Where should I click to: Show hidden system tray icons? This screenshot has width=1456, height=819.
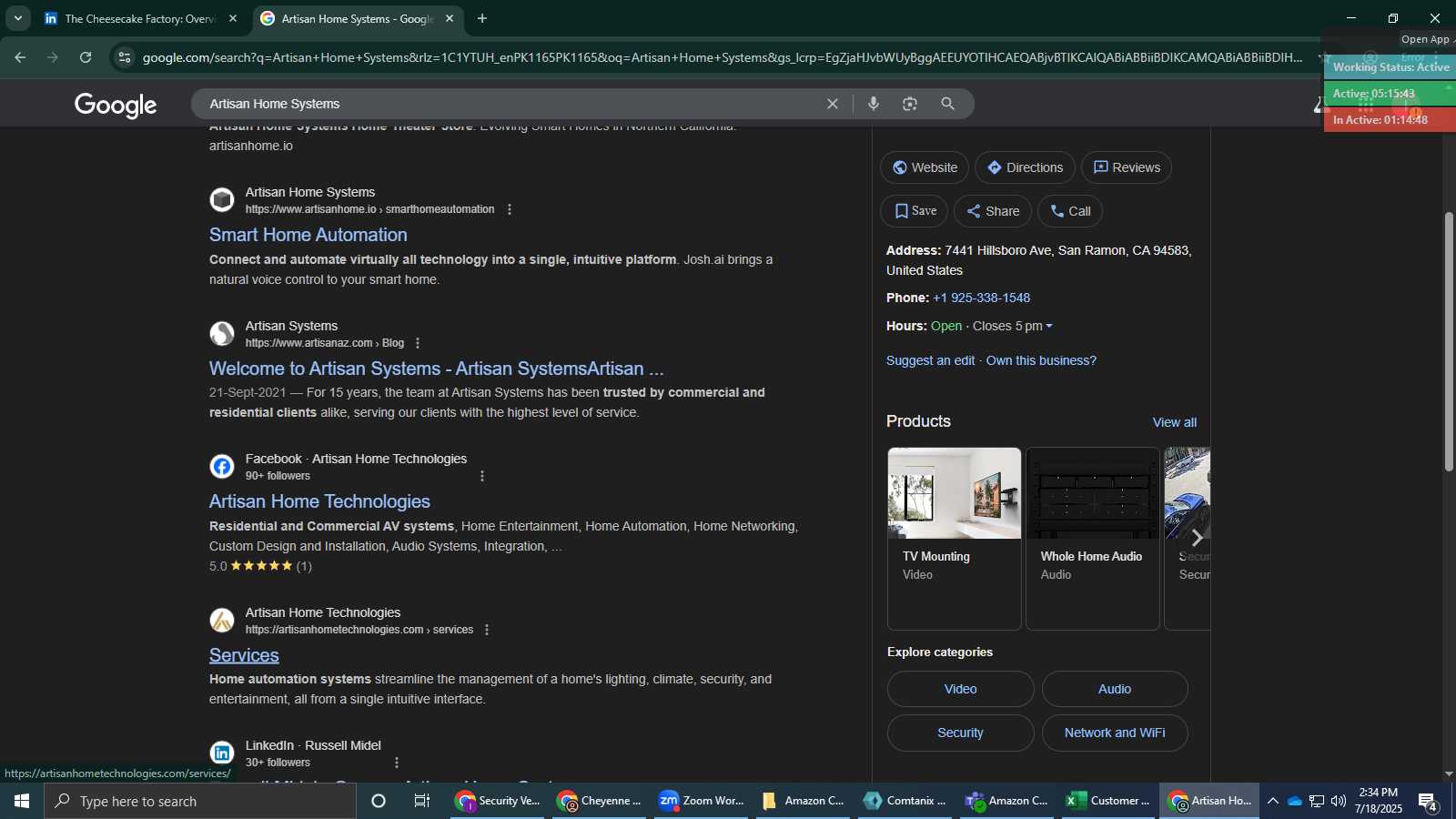tap(1273, 801)
